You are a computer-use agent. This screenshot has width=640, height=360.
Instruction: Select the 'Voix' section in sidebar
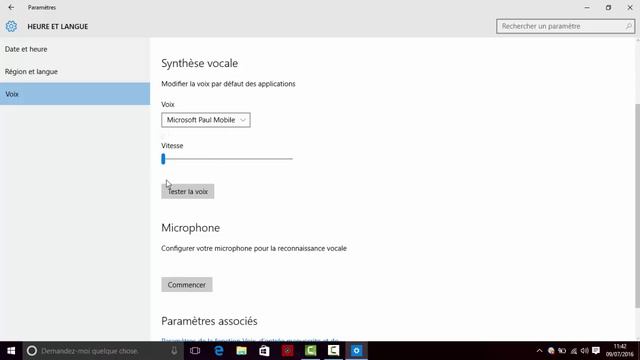click(75, 94)
